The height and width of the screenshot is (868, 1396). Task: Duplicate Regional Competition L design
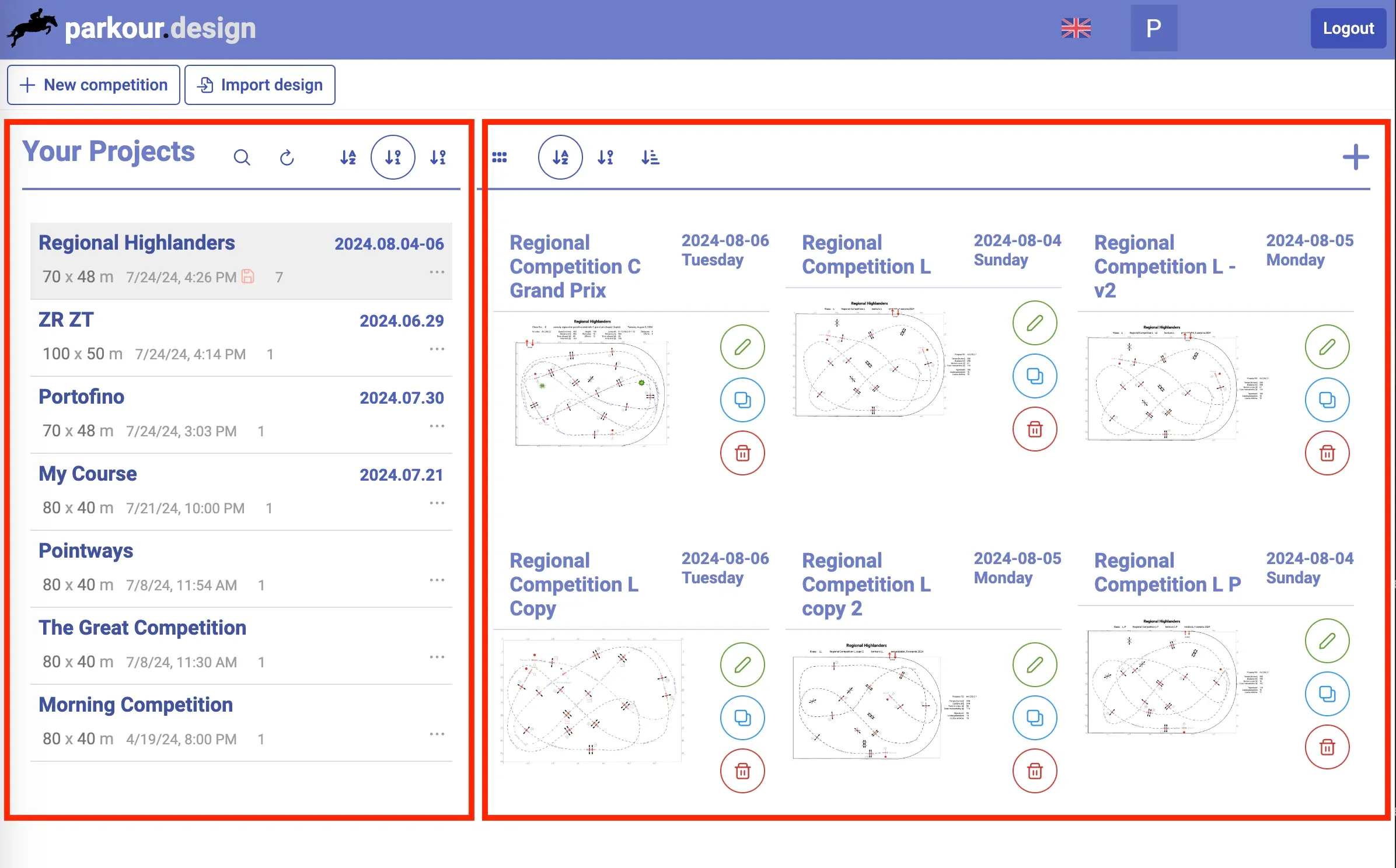(1034, 376)
